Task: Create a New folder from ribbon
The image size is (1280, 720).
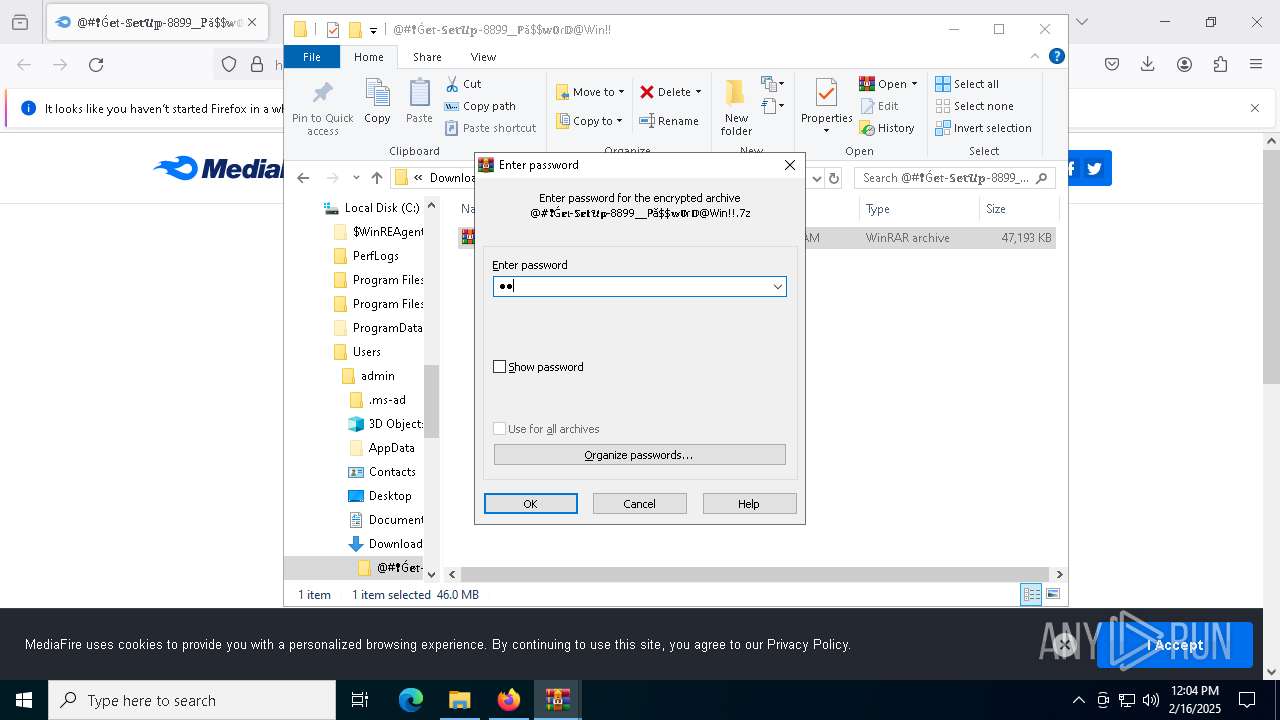Action: [x=736, y=108]
